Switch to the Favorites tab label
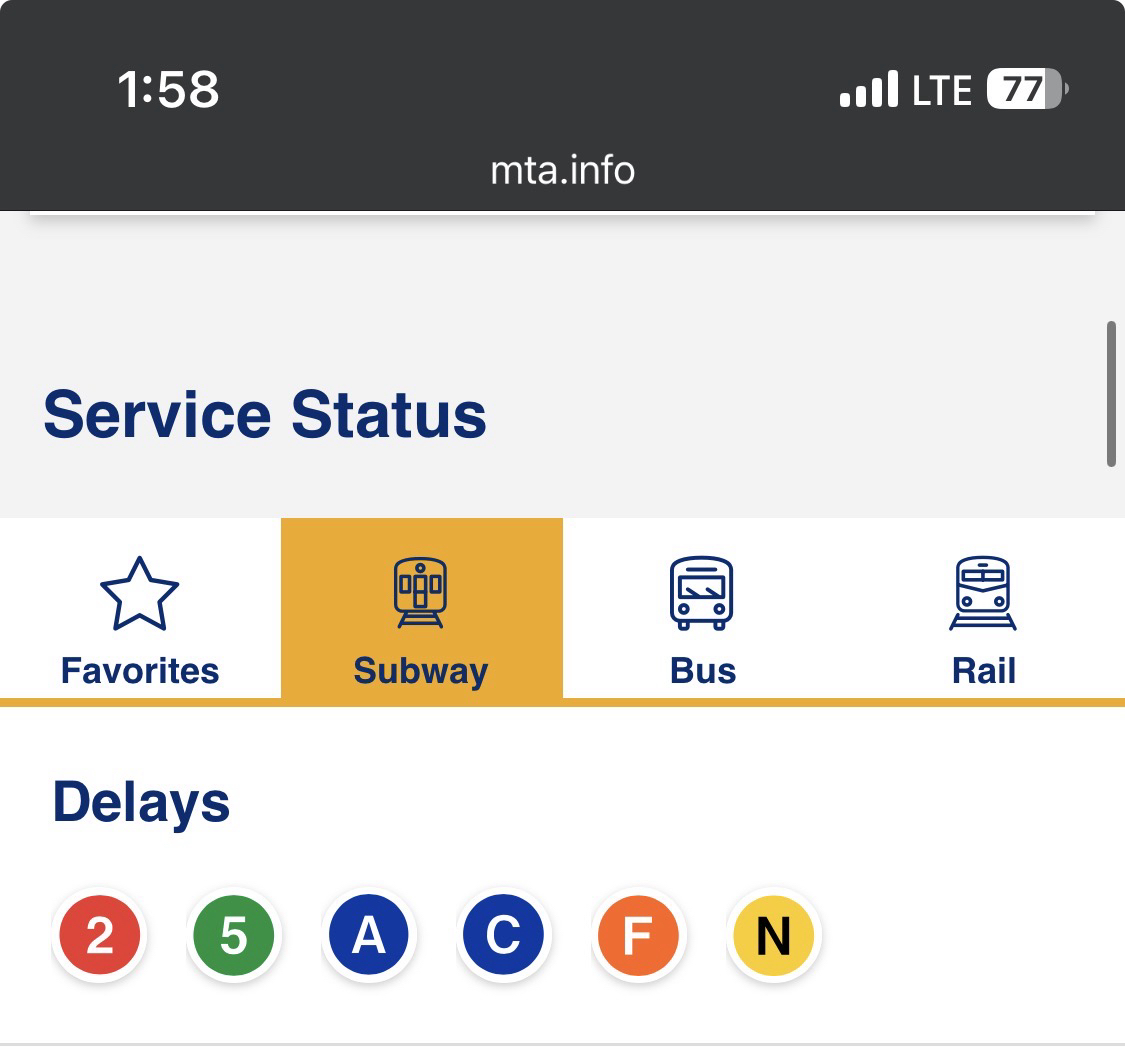Screen dimensions: 1125x1053 (x=140, y=670)
